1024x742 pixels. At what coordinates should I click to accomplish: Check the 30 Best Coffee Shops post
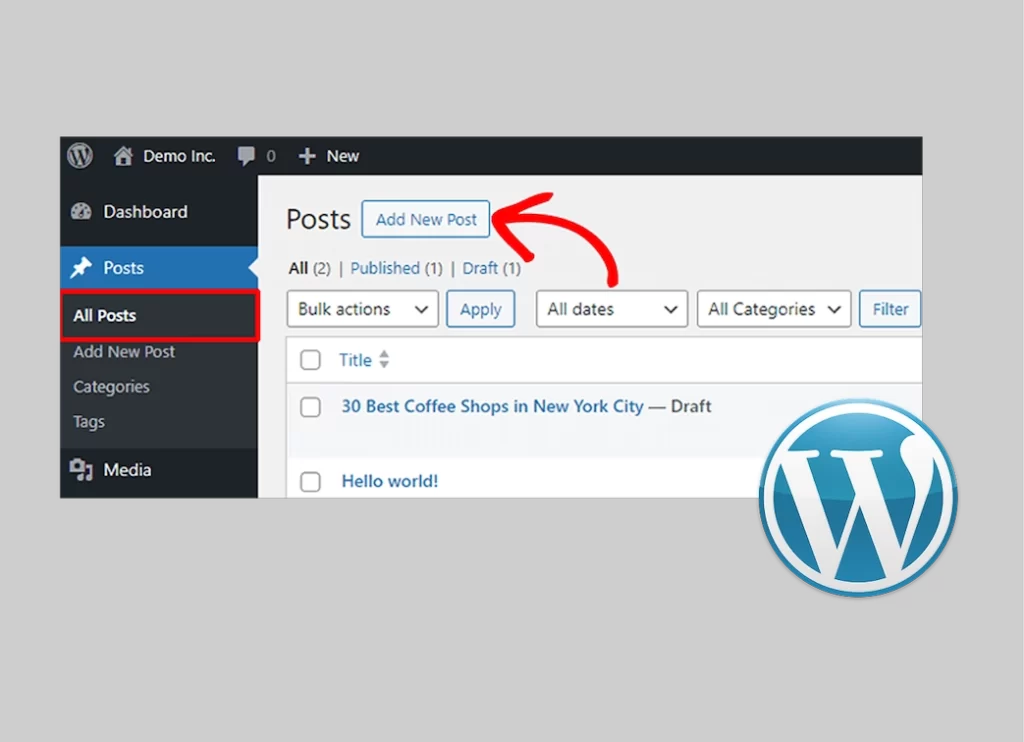coord(310,407)
